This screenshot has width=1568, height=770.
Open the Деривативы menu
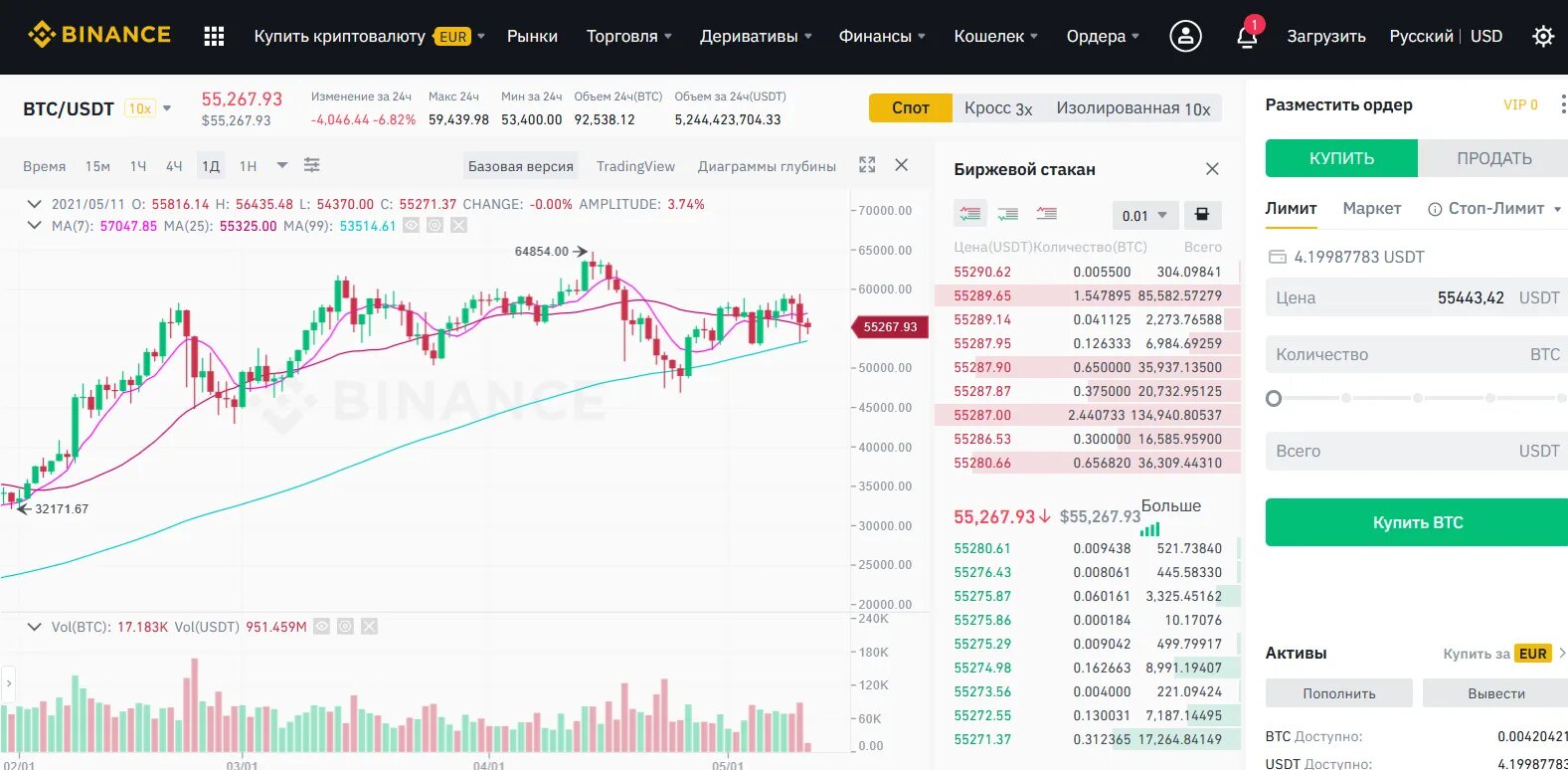(756, 37)
